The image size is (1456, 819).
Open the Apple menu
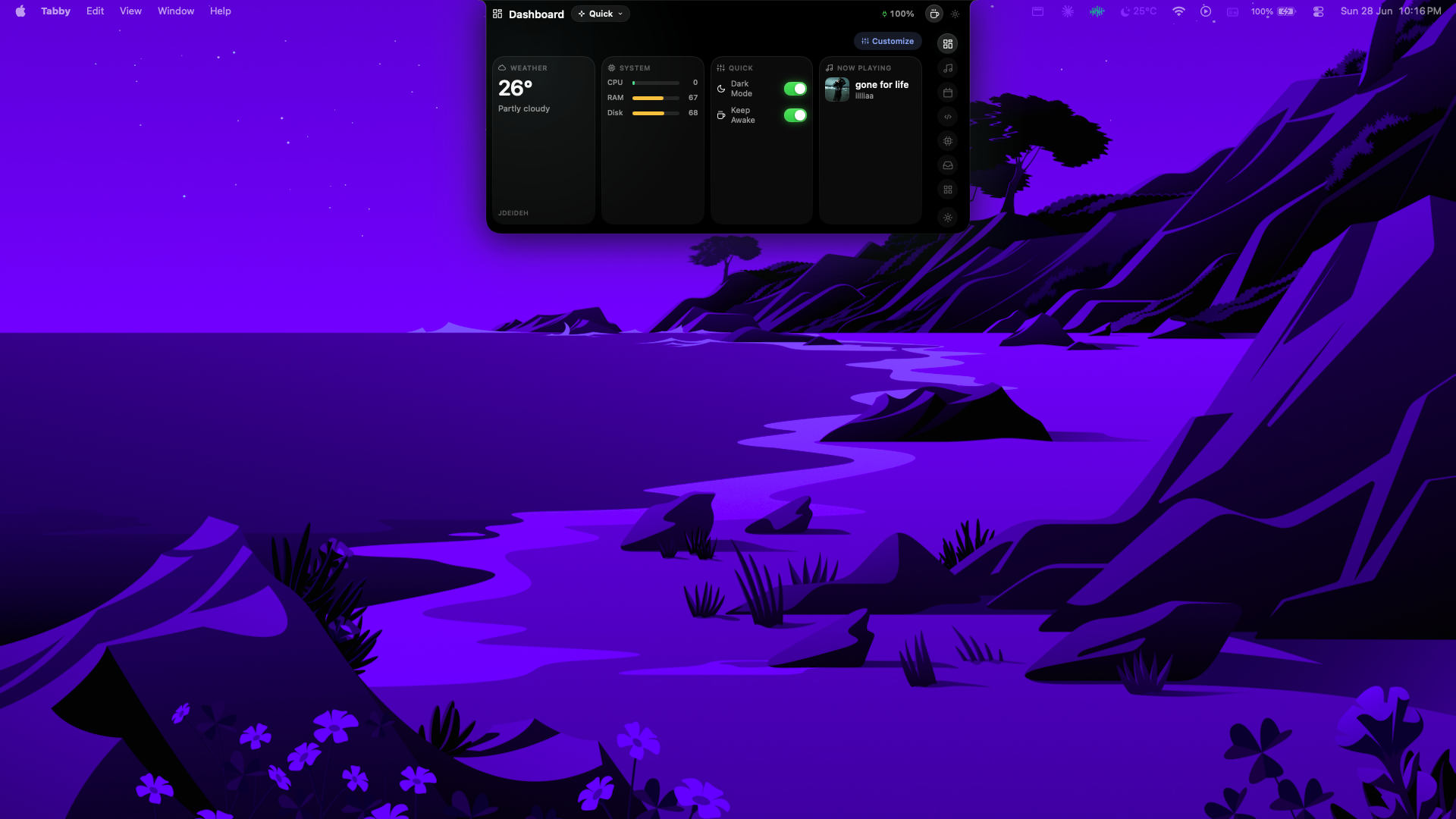[x=20, y=11]
